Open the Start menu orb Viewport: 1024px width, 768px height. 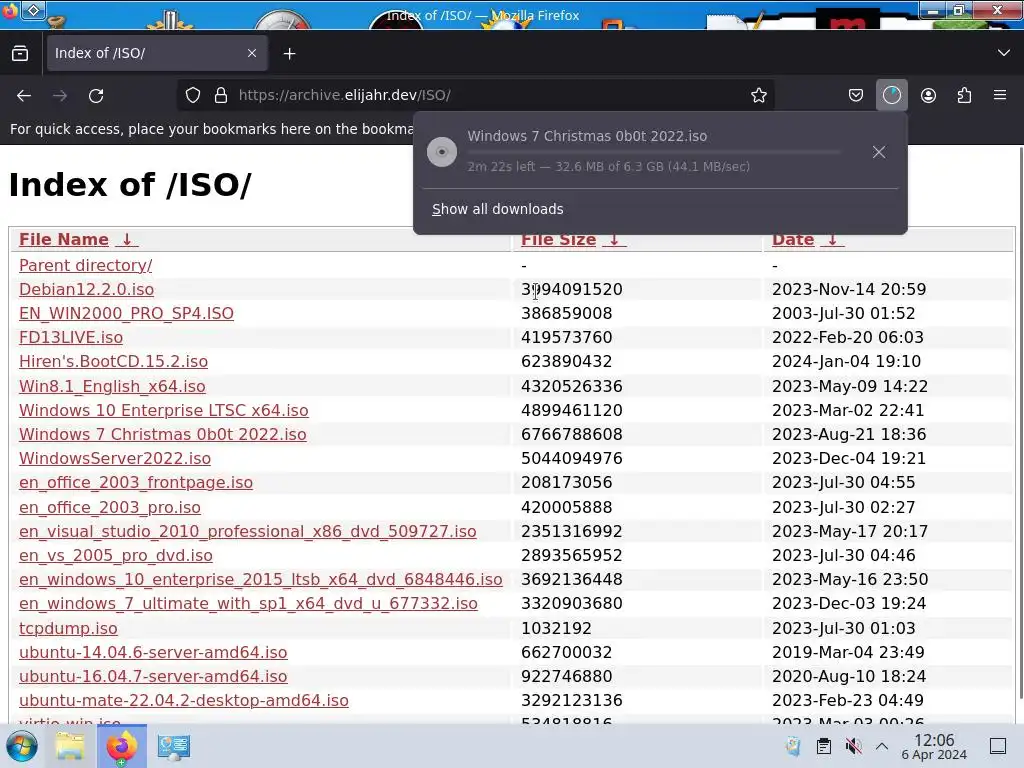click(x=21, y=746)
